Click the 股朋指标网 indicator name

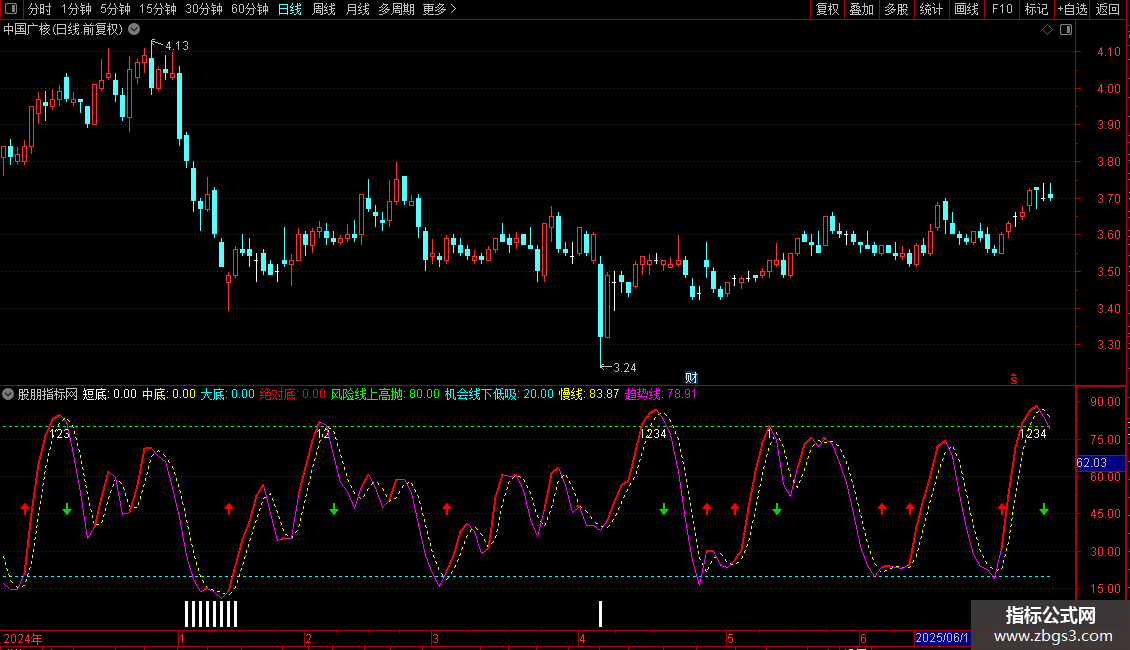tap(48, 394)
